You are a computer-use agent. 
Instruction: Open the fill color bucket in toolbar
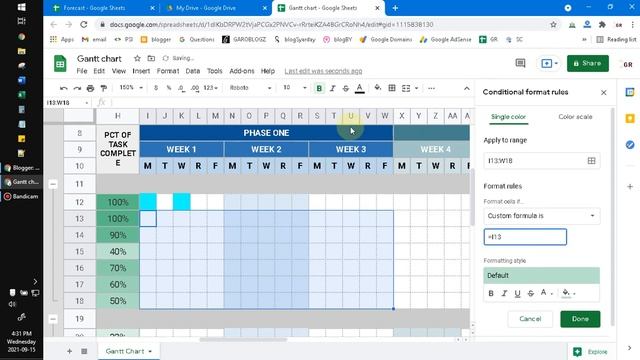pyautogui.click(x=378, y=88)
